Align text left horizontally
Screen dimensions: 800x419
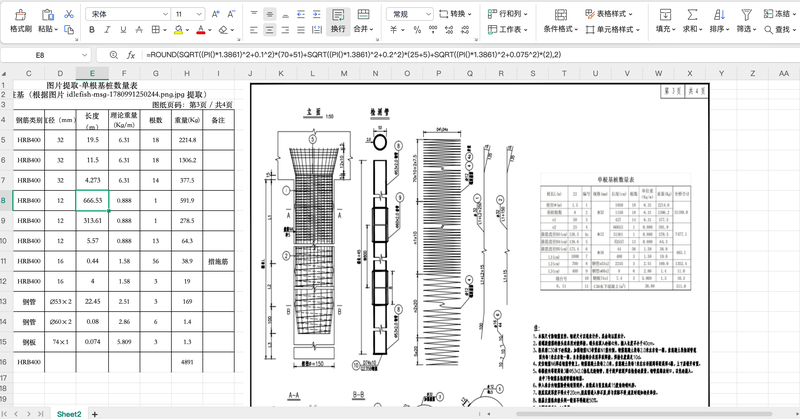[254, 30]
